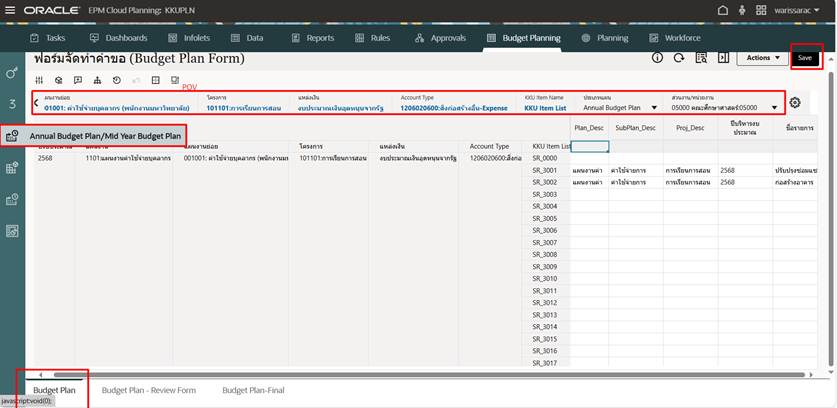The height and width of the screenshot is (408, 837).
Task: Switch to the Budget Plan - Review Form tab
Action: pos(148,390)
